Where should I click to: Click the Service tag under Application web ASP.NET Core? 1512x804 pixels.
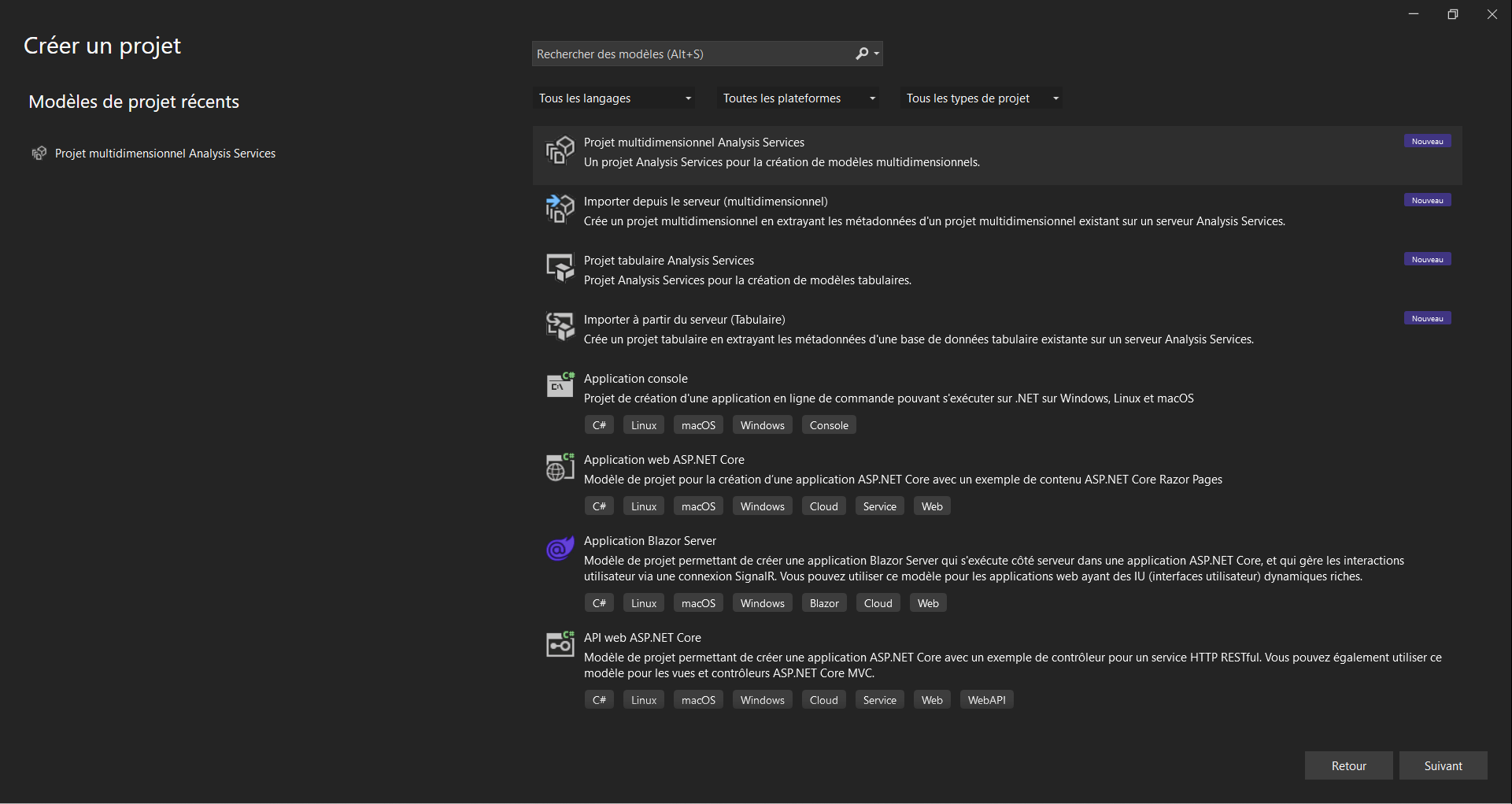[x=879, y=506]
